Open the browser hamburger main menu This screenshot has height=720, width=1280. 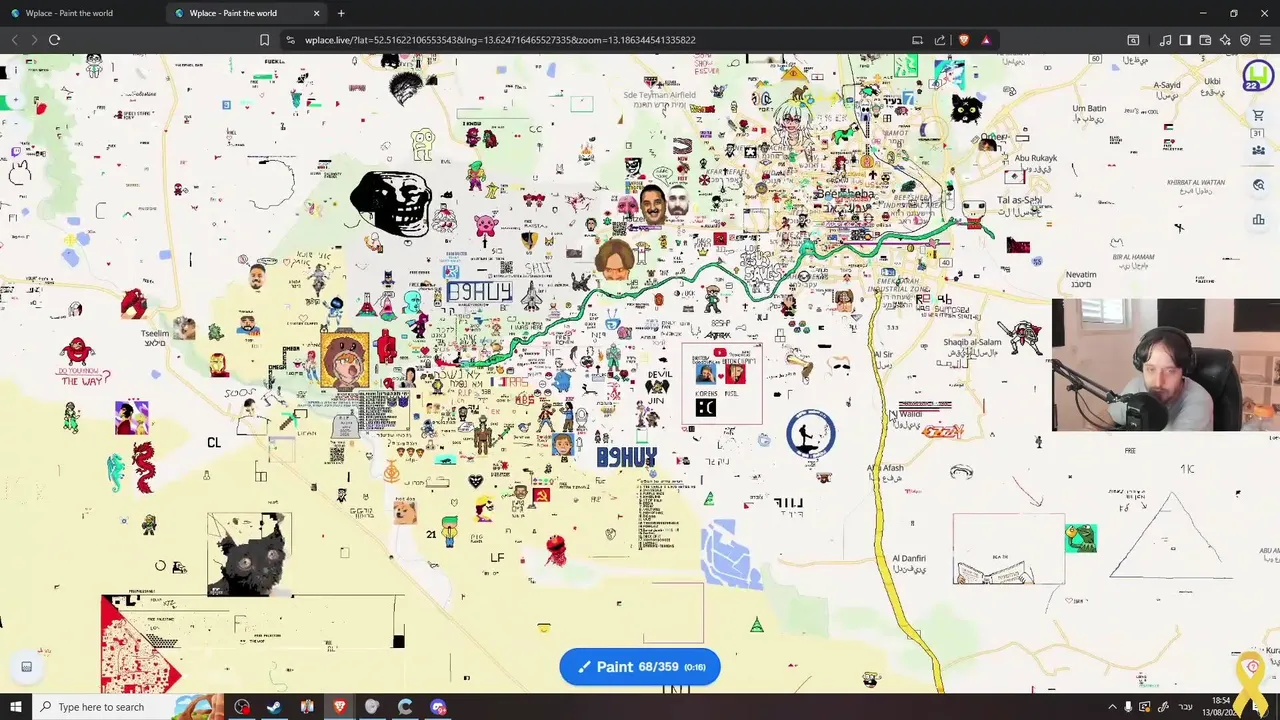pyautogui.click(x=1265, y=40)
